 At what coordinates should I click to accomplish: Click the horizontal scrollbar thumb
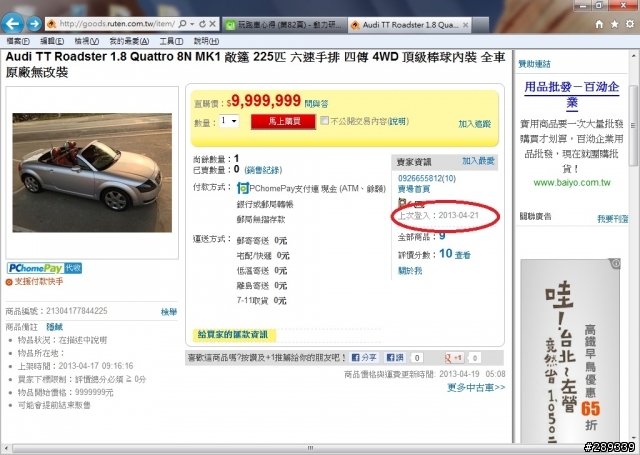310,448
